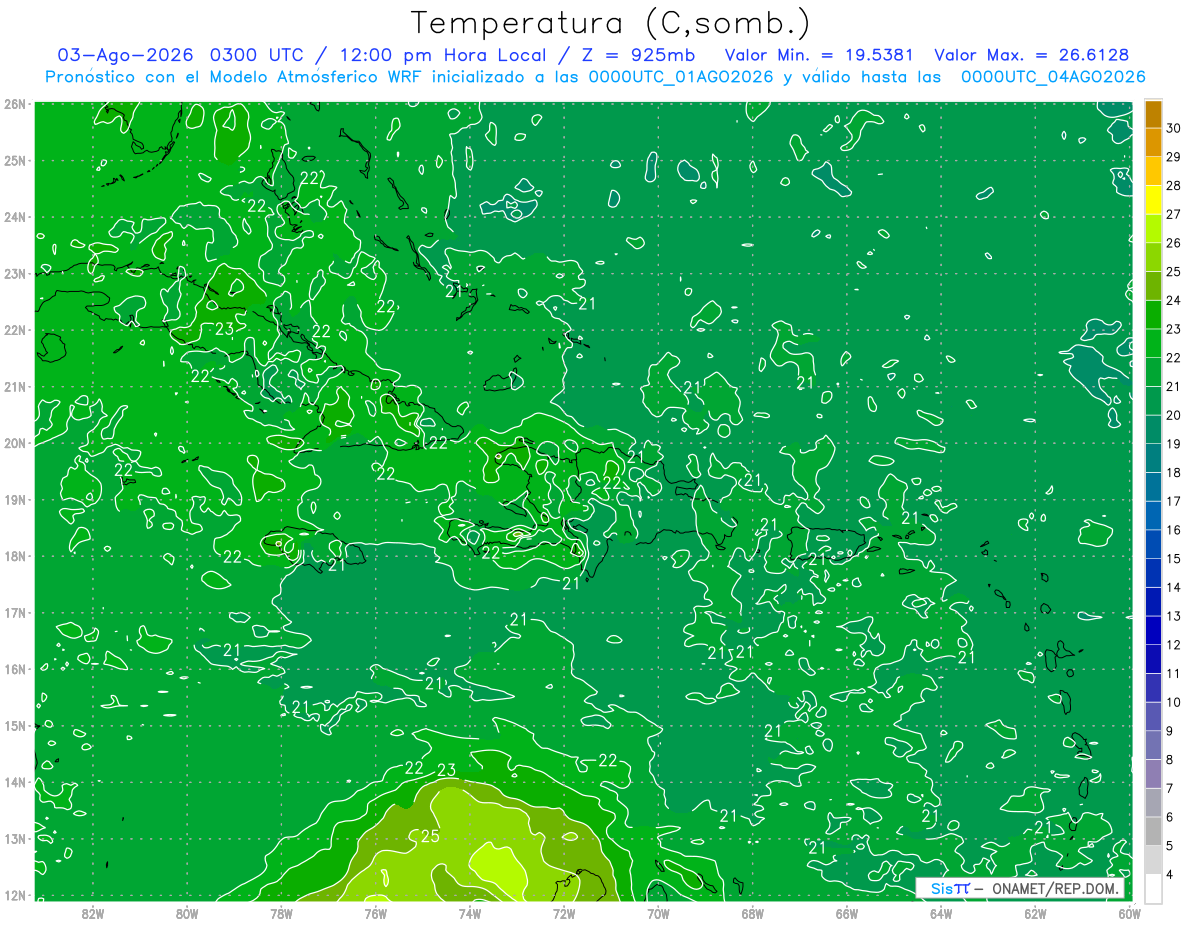Image resolution: width=1200 pixels, height=927 pixels.
Task: Click the '62W' longitude axis label
Action: [x=1035, y=913]
